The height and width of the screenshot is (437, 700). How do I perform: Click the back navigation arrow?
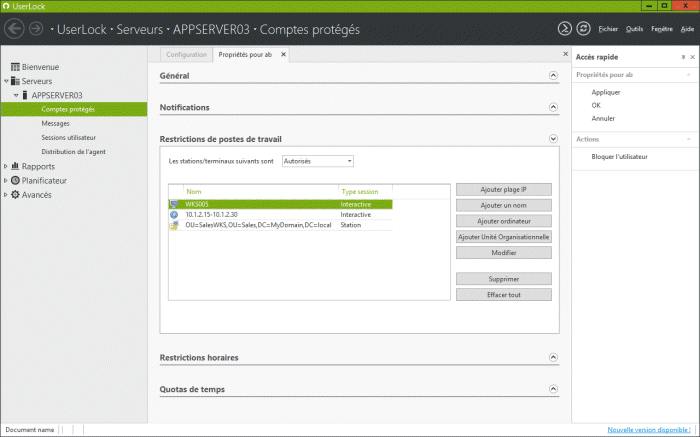coord(14,29)
